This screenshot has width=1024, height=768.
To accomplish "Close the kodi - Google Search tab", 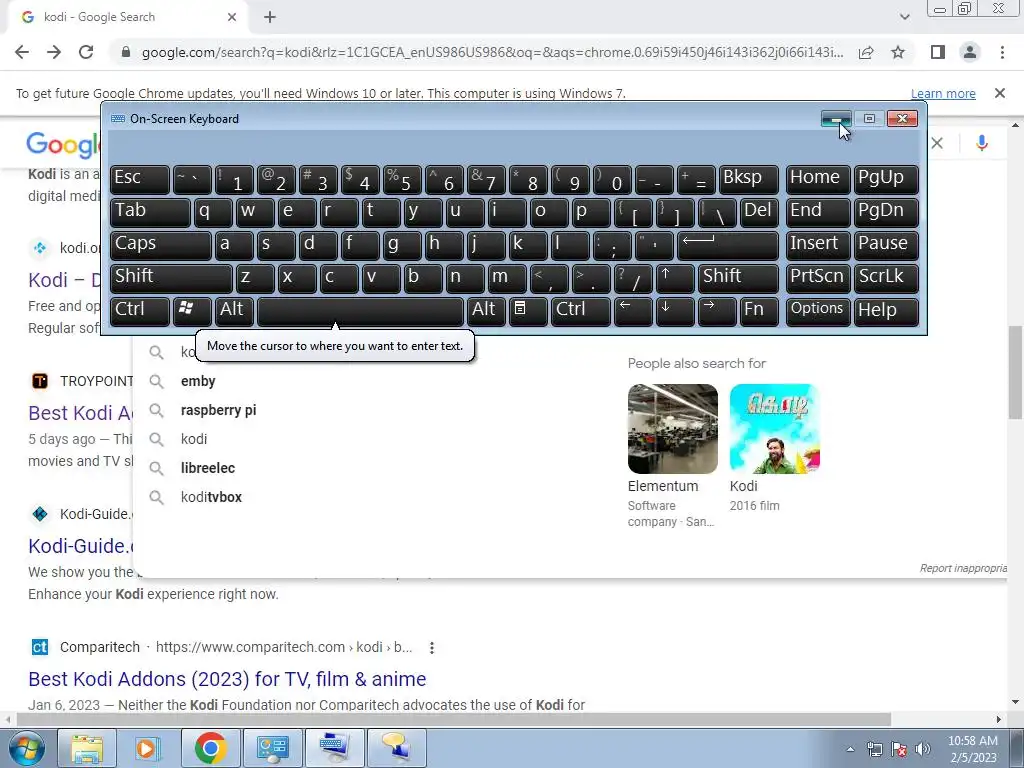I will [232, 17].
